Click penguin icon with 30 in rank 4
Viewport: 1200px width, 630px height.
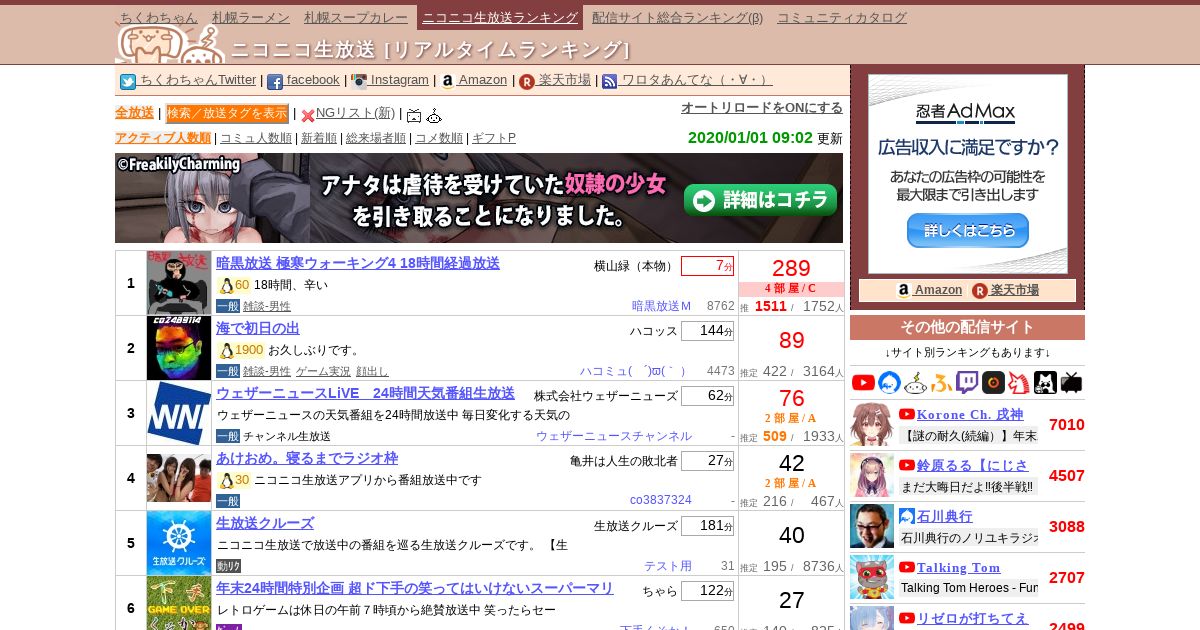pos(226,480)
